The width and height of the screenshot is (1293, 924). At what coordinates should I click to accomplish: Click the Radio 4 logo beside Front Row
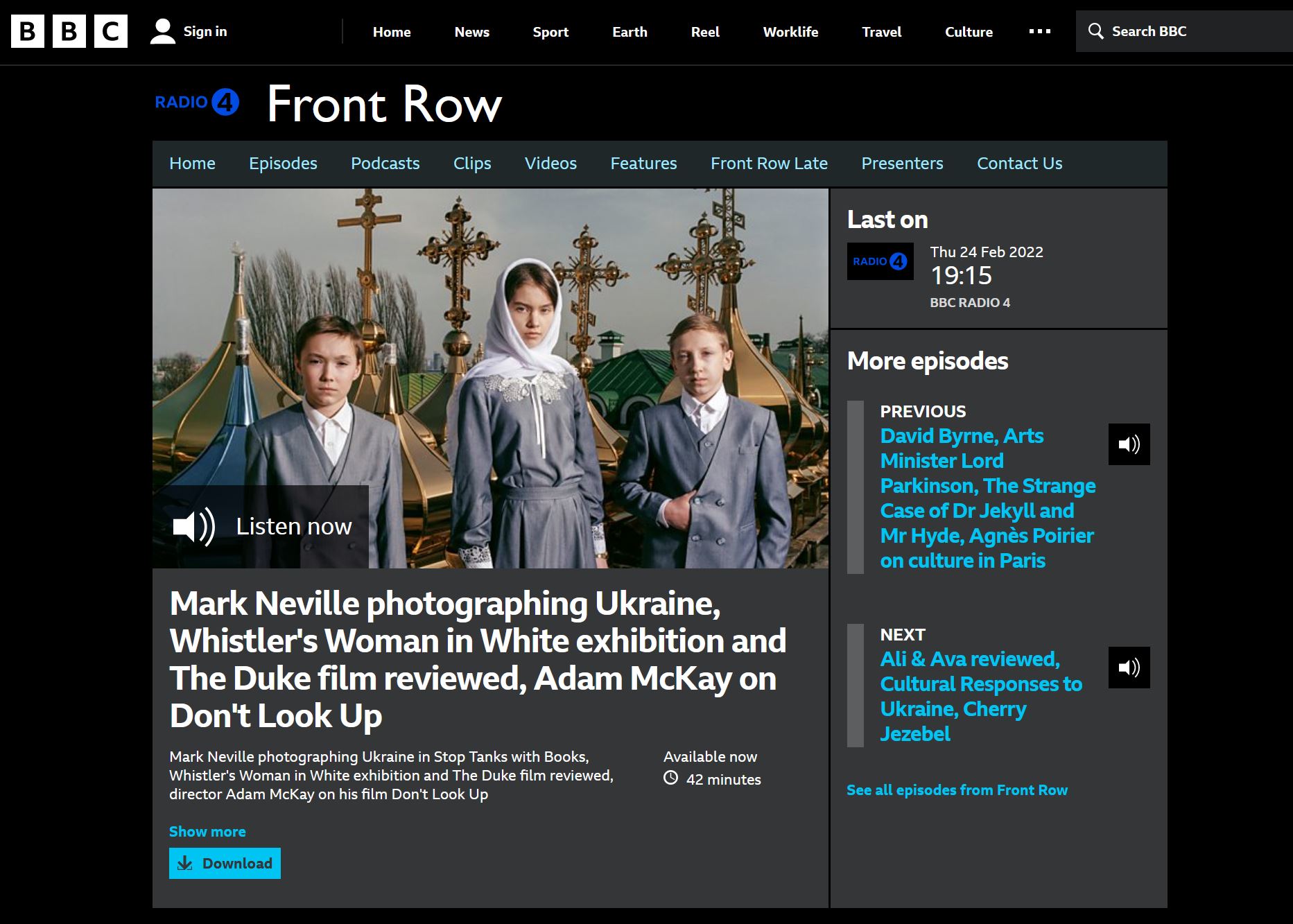coord(197,103)
